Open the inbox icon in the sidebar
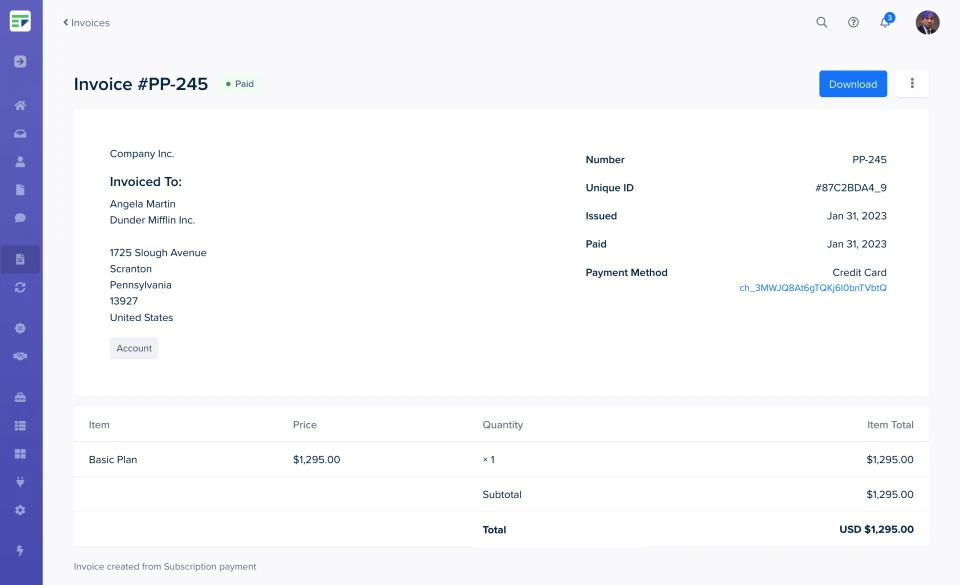Screen dimensions: 960x585 click(x=20, y=133)
